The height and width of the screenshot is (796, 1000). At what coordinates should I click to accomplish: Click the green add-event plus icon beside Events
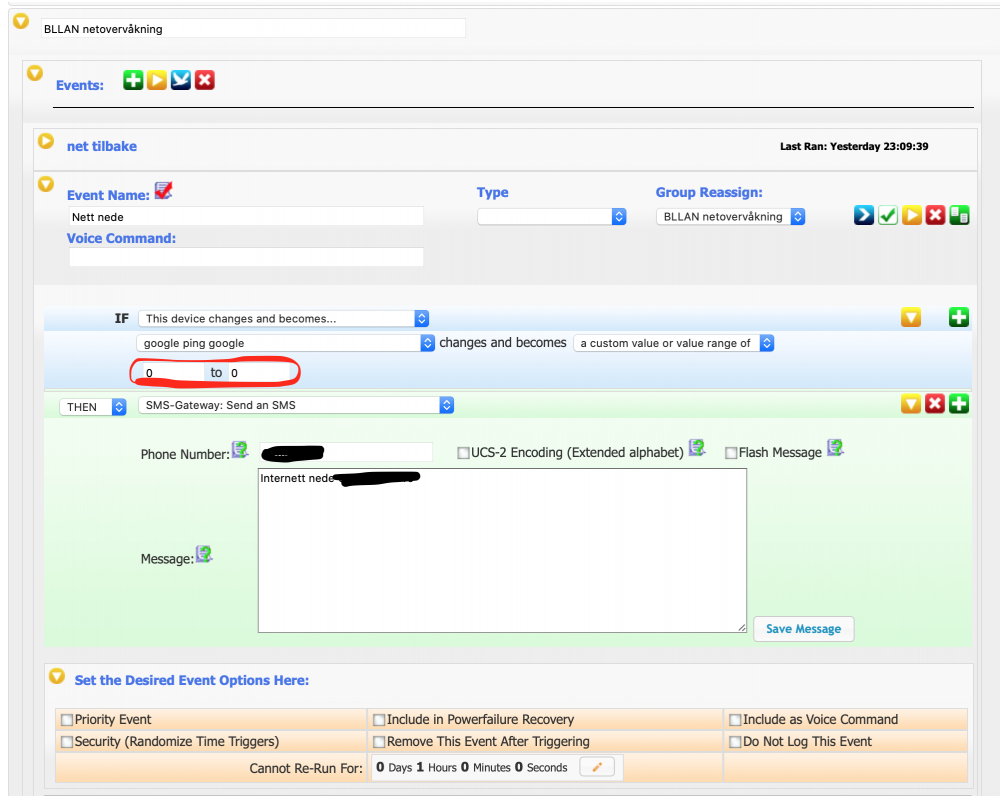pos(133,80)
